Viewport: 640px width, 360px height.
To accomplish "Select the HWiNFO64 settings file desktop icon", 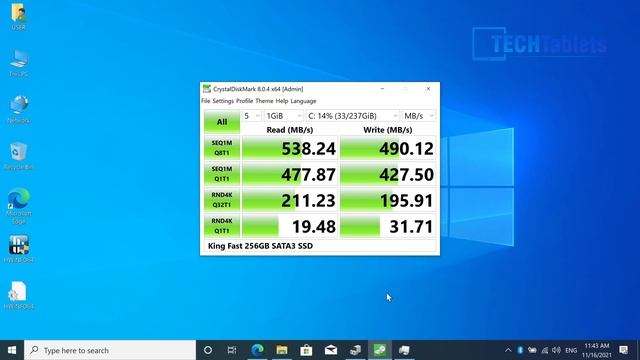I will click(19, 296).
